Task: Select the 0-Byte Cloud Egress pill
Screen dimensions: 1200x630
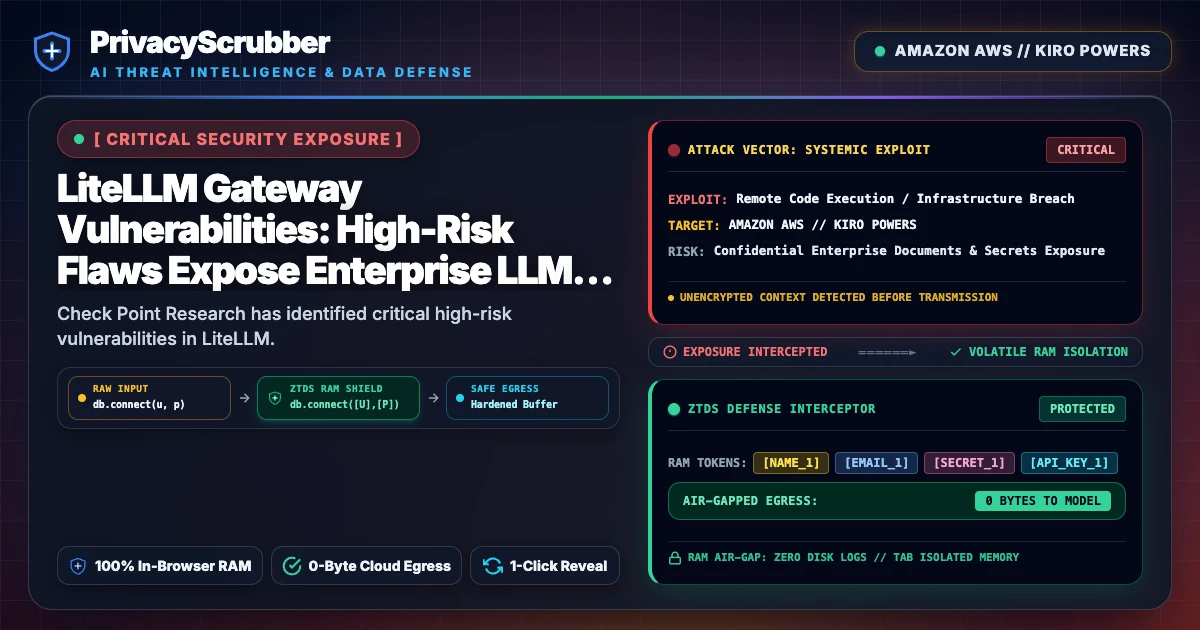Action: (x=366, y=566)
